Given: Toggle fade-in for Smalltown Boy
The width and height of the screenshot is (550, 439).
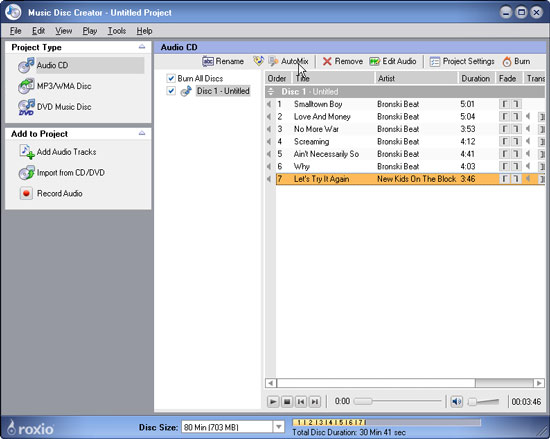Looking at the screenshot, I should (504, 104).
